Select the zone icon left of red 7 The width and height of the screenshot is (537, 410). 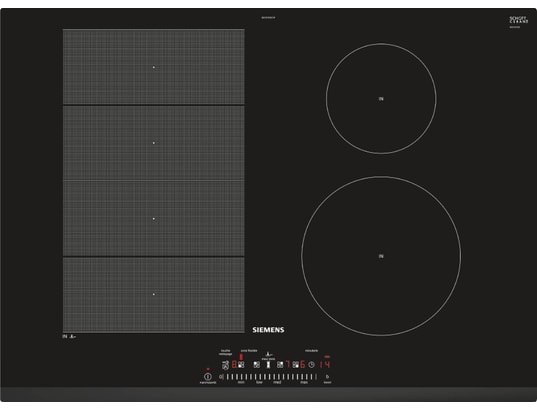[x=280, y=364]
